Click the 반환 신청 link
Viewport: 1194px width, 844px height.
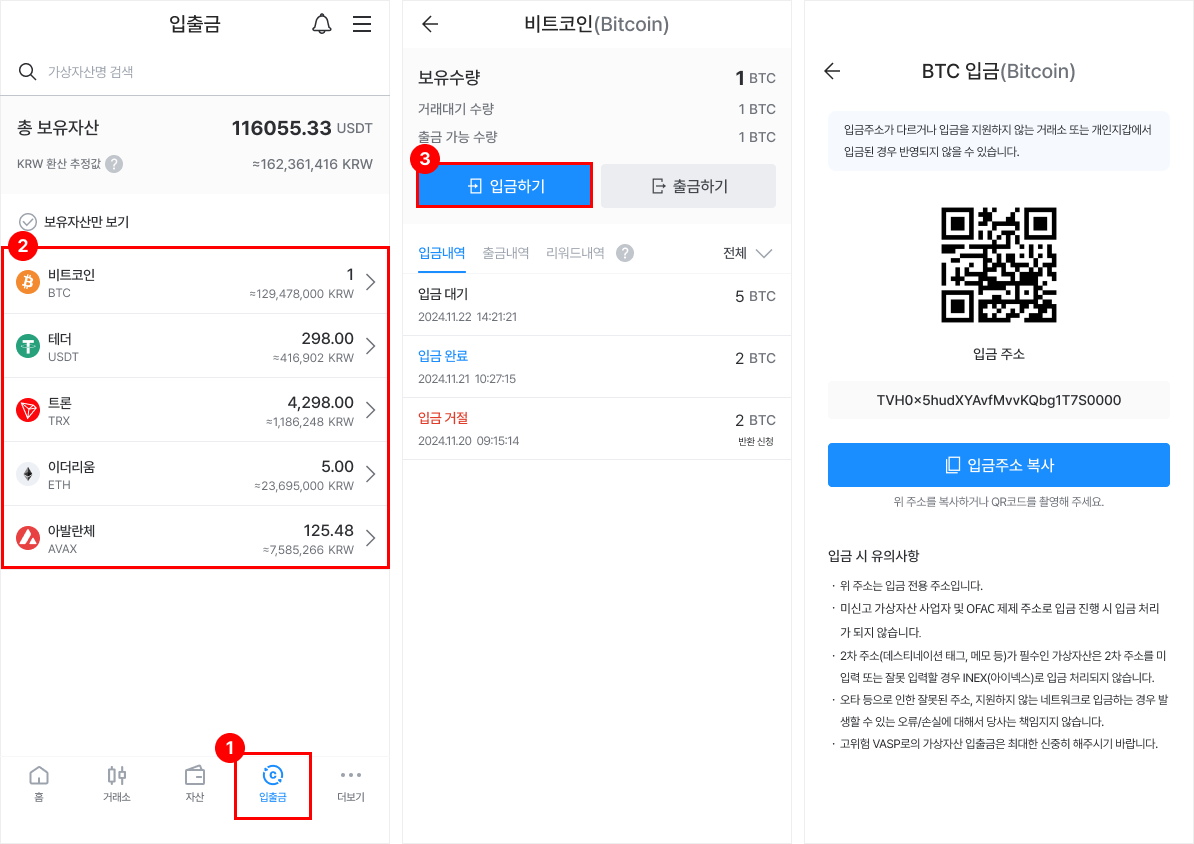pos(755,442)
